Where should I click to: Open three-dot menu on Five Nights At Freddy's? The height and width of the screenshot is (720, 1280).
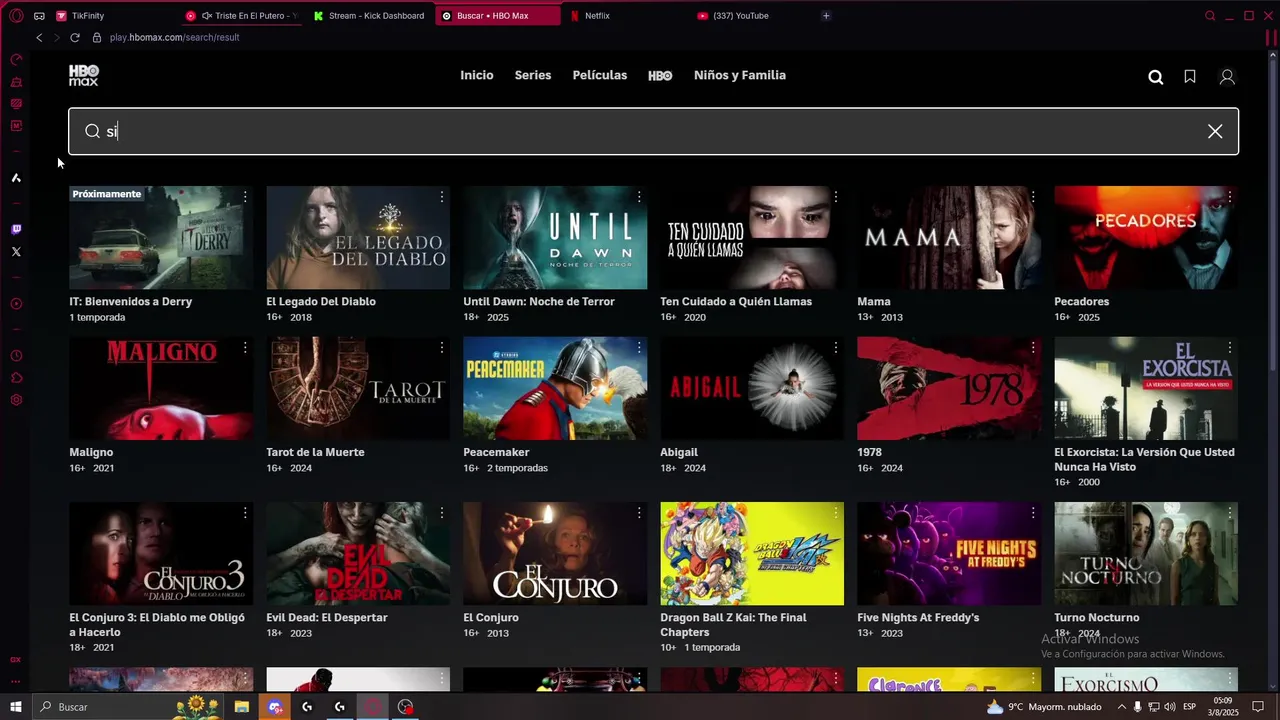(x=1033, y=513)
